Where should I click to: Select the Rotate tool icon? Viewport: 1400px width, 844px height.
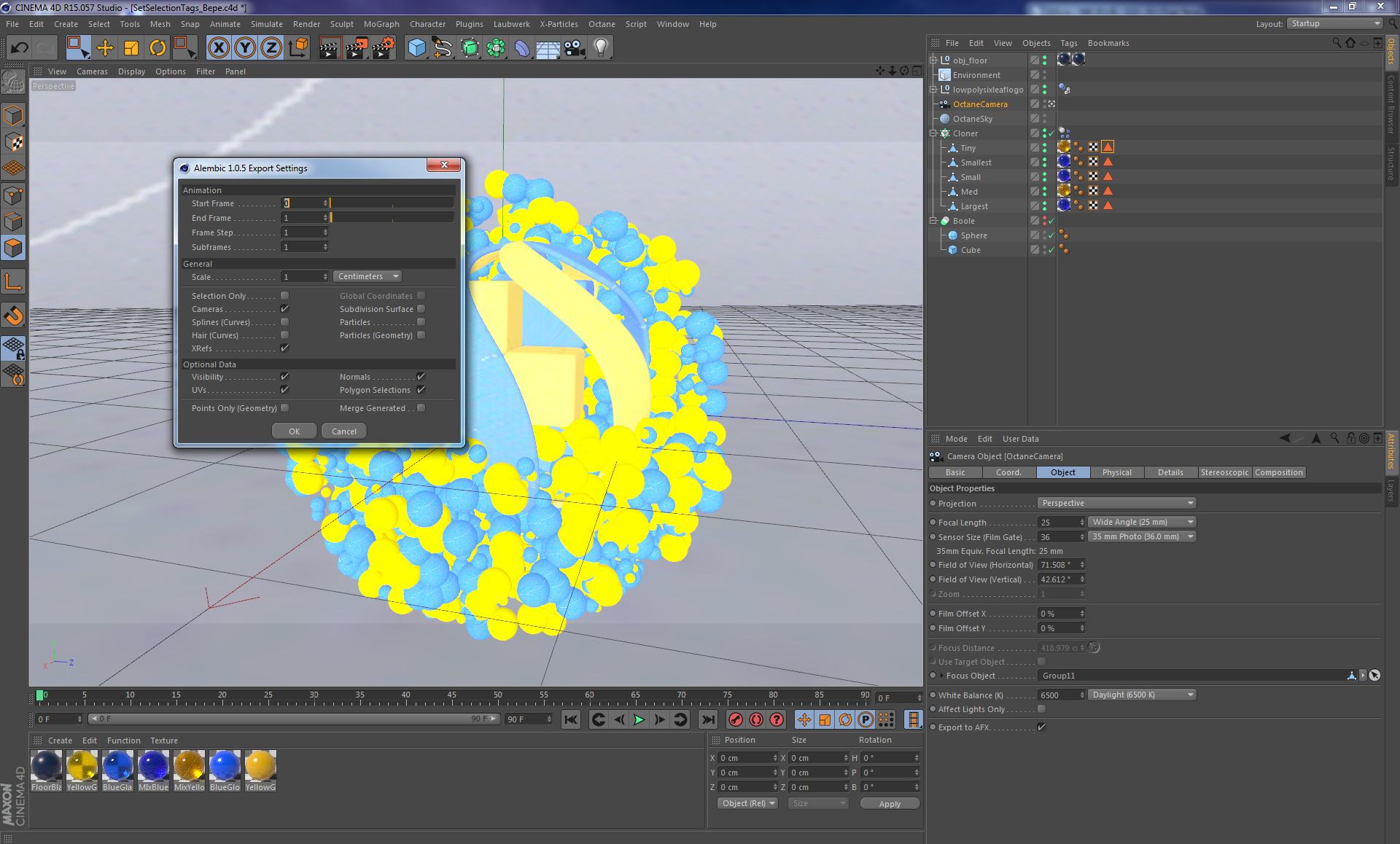(157, 48)
